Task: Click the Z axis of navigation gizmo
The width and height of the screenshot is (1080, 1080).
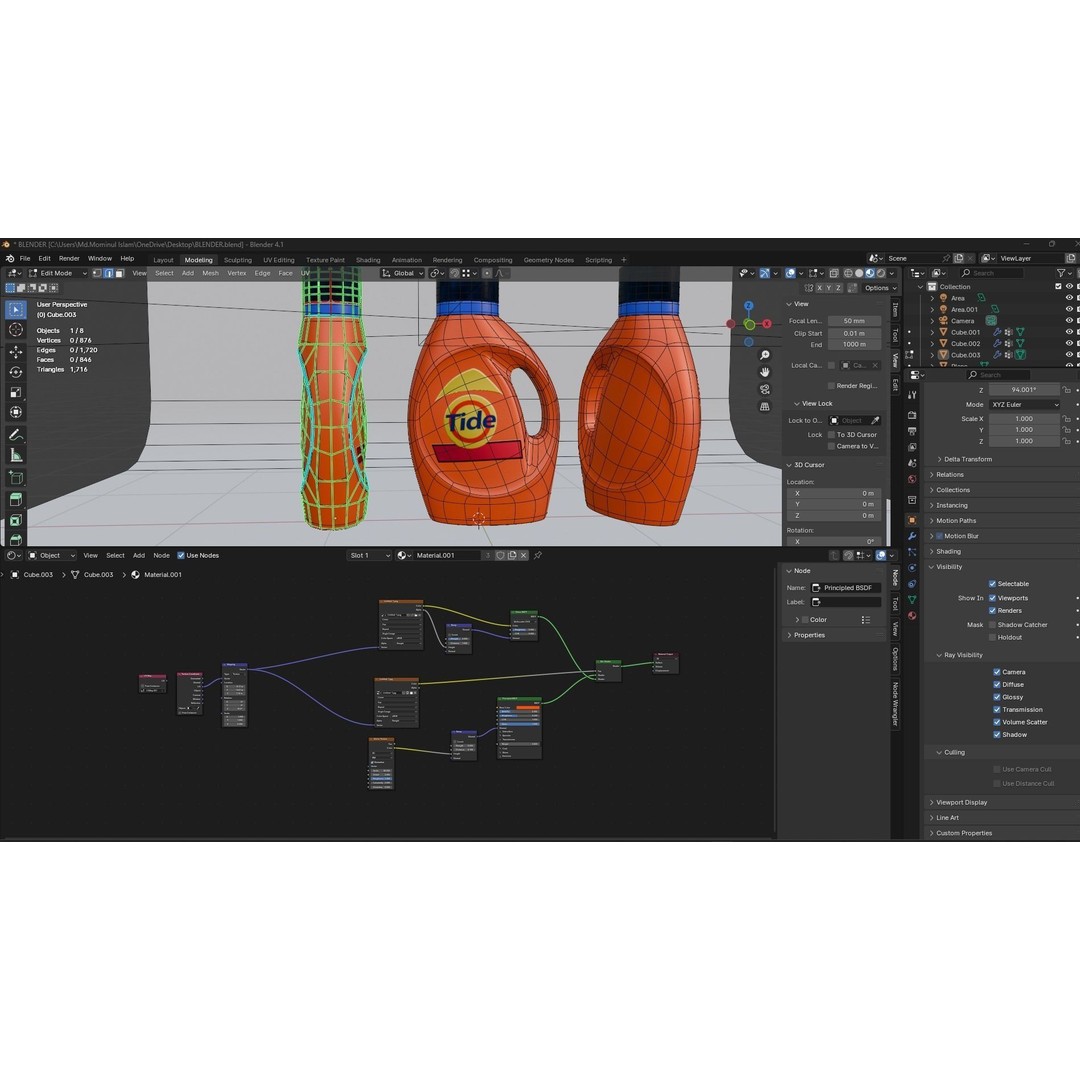Action: [x=749, y=305]
